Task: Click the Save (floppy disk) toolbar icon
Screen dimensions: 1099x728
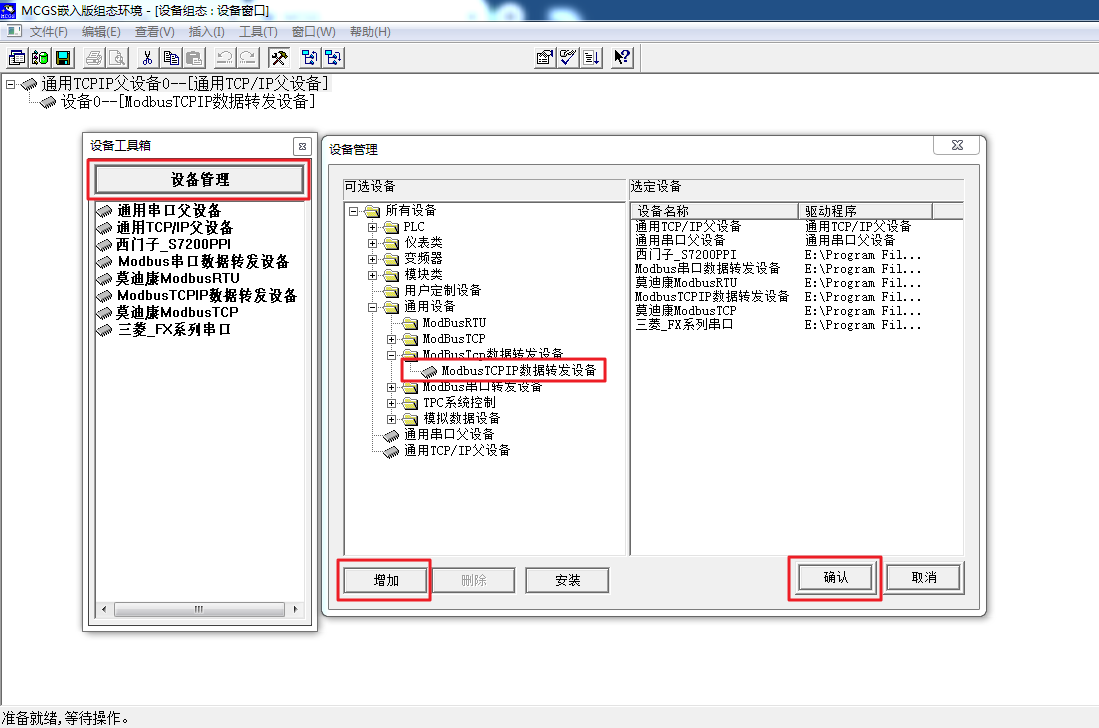Action: [x=62, y=57]
